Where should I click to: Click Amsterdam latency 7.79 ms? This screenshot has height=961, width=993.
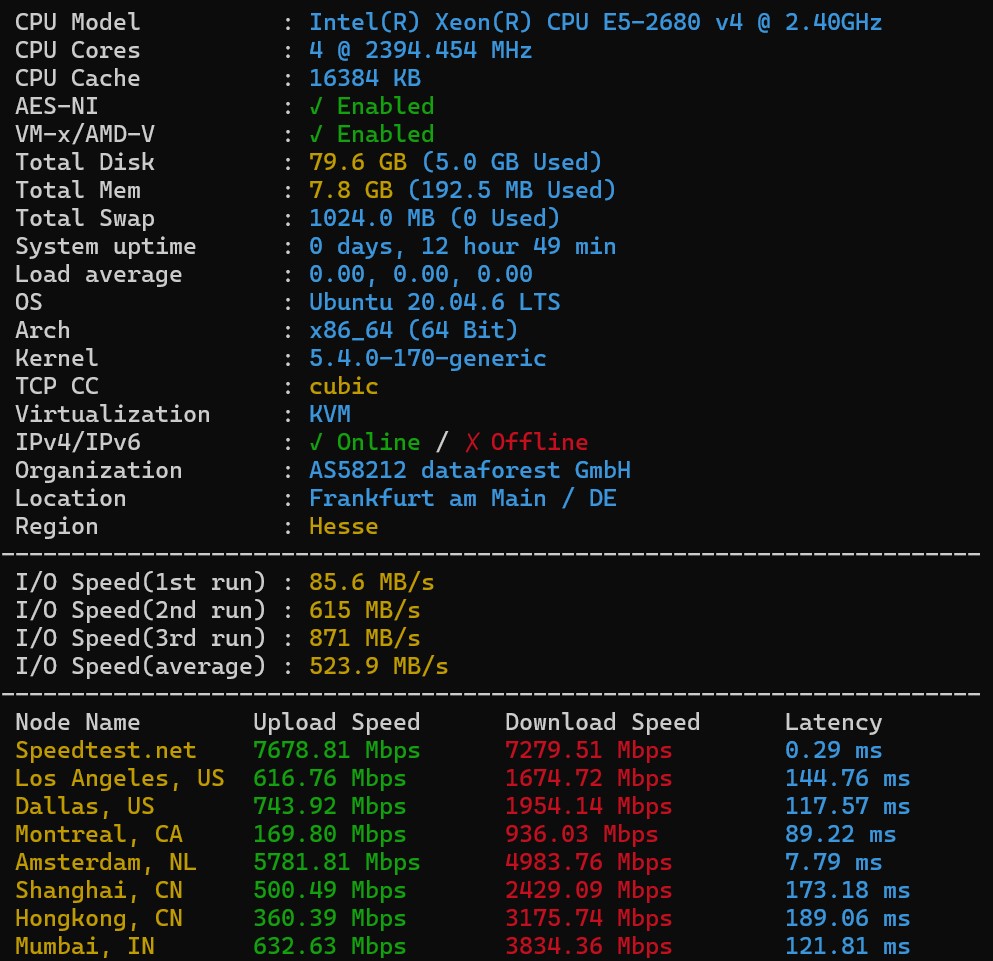point(833,863)
